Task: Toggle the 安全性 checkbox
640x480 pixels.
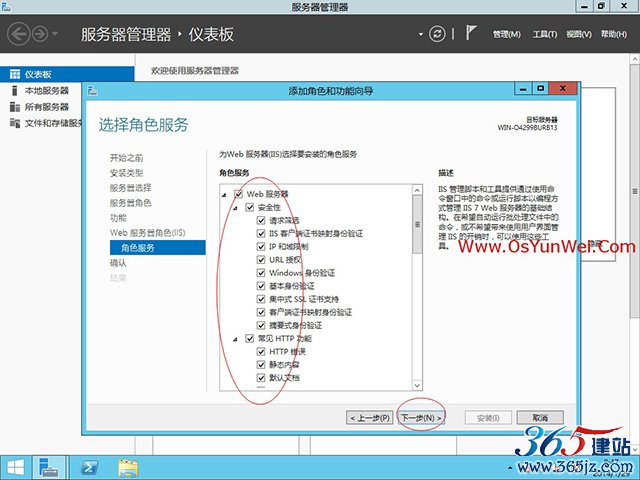Action: tap(250, 207)
